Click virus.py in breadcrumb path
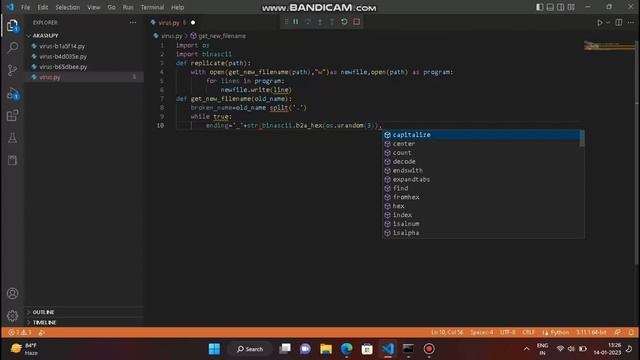The height and width of the screenshot is (360, 640). (171, 36)
